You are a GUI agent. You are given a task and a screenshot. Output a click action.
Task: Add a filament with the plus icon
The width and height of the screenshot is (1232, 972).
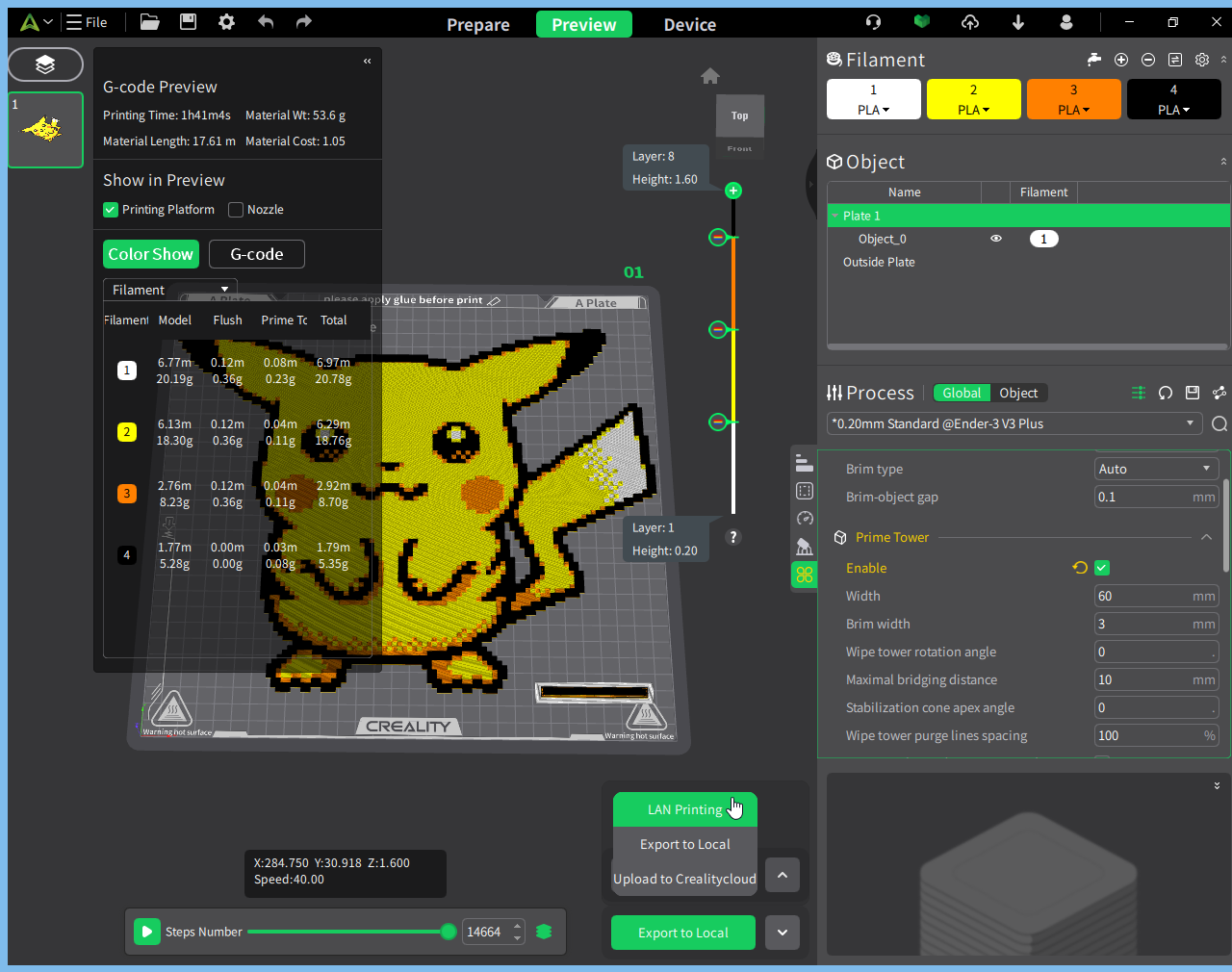click(1121, 60)
